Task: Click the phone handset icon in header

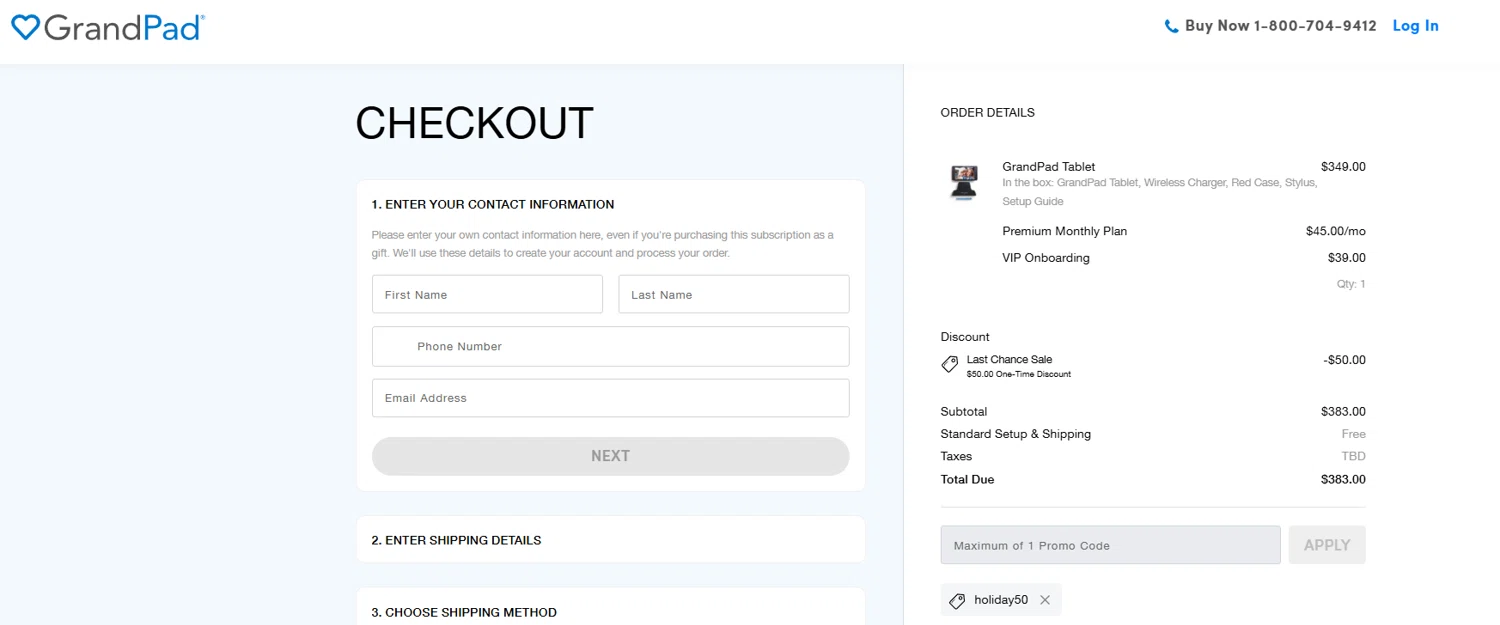Action: (1171, 27)
